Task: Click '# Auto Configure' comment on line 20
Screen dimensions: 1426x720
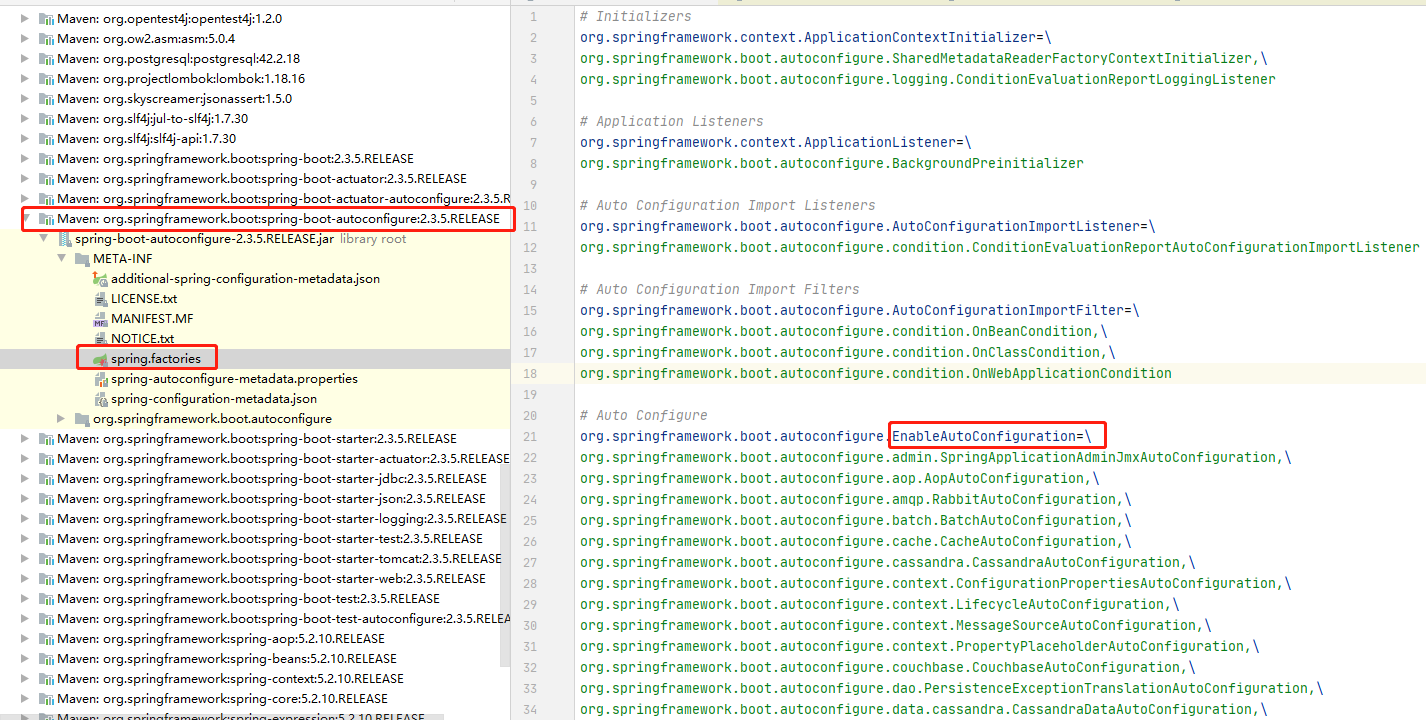Action: 644,415
